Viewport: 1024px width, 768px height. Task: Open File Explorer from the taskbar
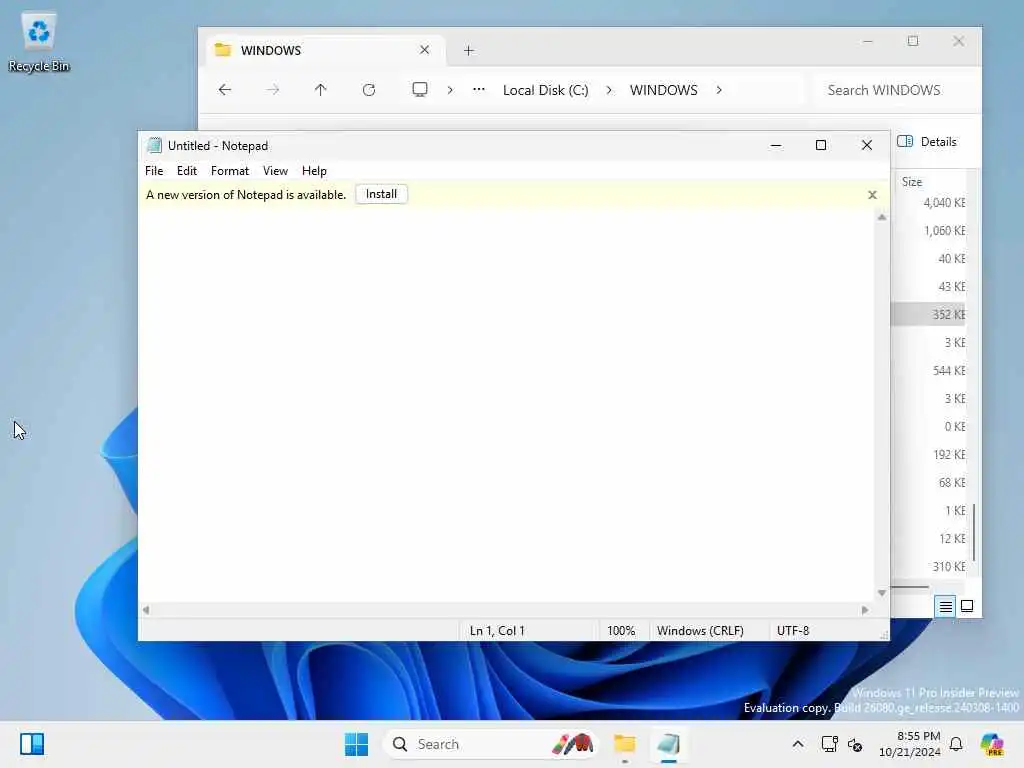tap(625, 744)
